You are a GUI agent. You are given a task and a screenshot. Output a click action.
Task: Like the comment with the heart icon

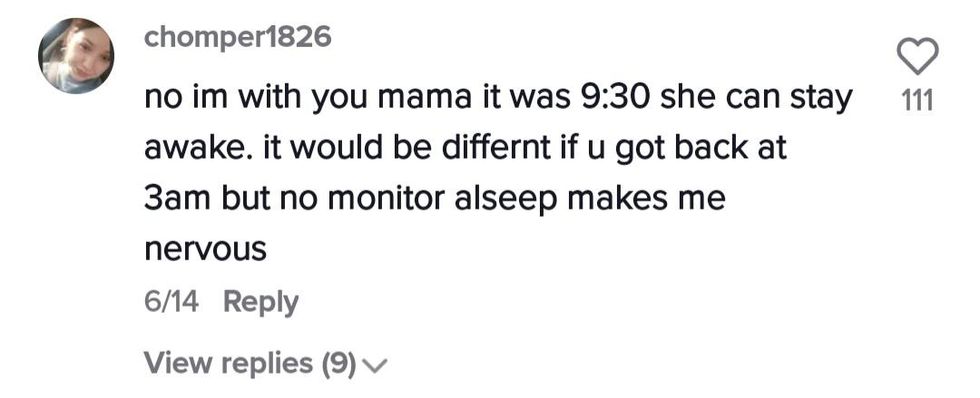pyautogui.click(x=918, y=56)
